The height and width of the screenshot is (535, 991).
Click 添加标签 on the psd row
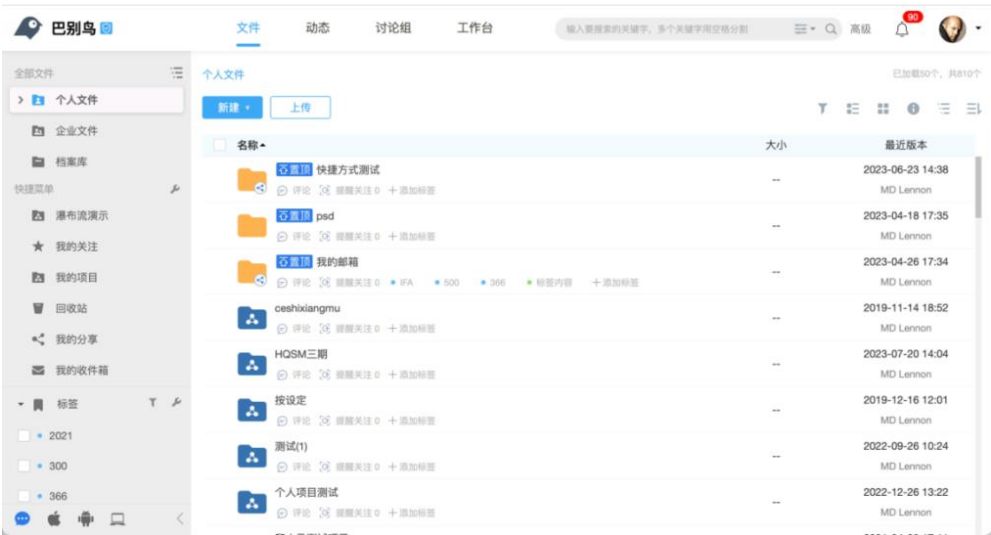coord(411,237)
